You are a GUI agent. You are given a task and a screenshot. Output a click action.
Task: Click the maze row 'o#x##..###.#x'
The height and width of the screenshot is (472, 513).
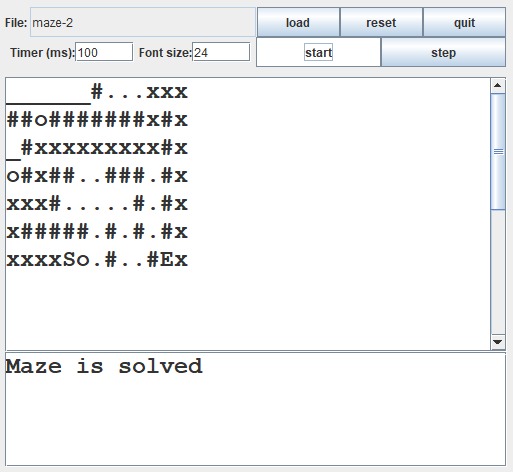(97, 176)
